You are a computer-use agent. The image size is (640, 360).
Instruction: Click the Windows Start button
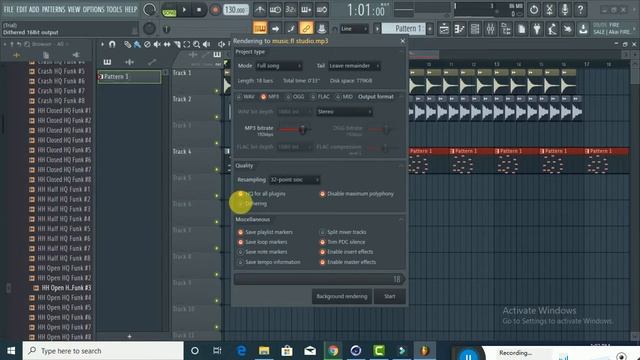coord(11,351)
